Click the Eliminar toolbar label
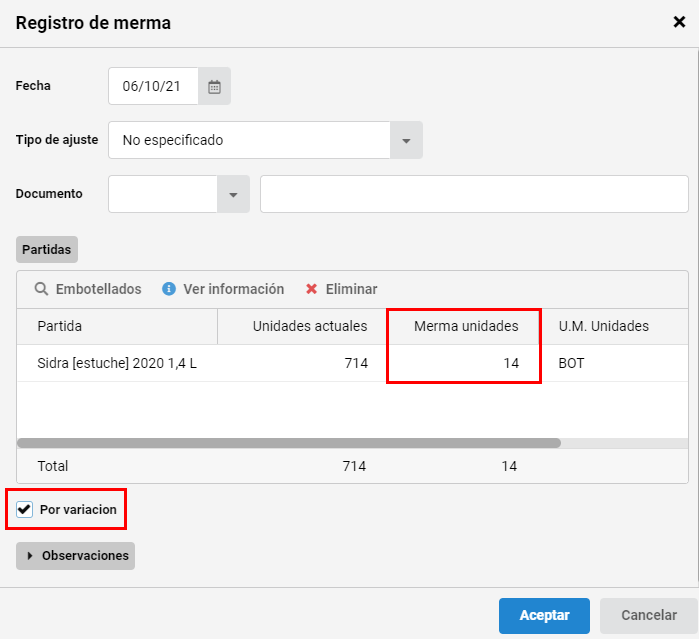Screen dimensions: 699x639 click(x=351, y=289)
